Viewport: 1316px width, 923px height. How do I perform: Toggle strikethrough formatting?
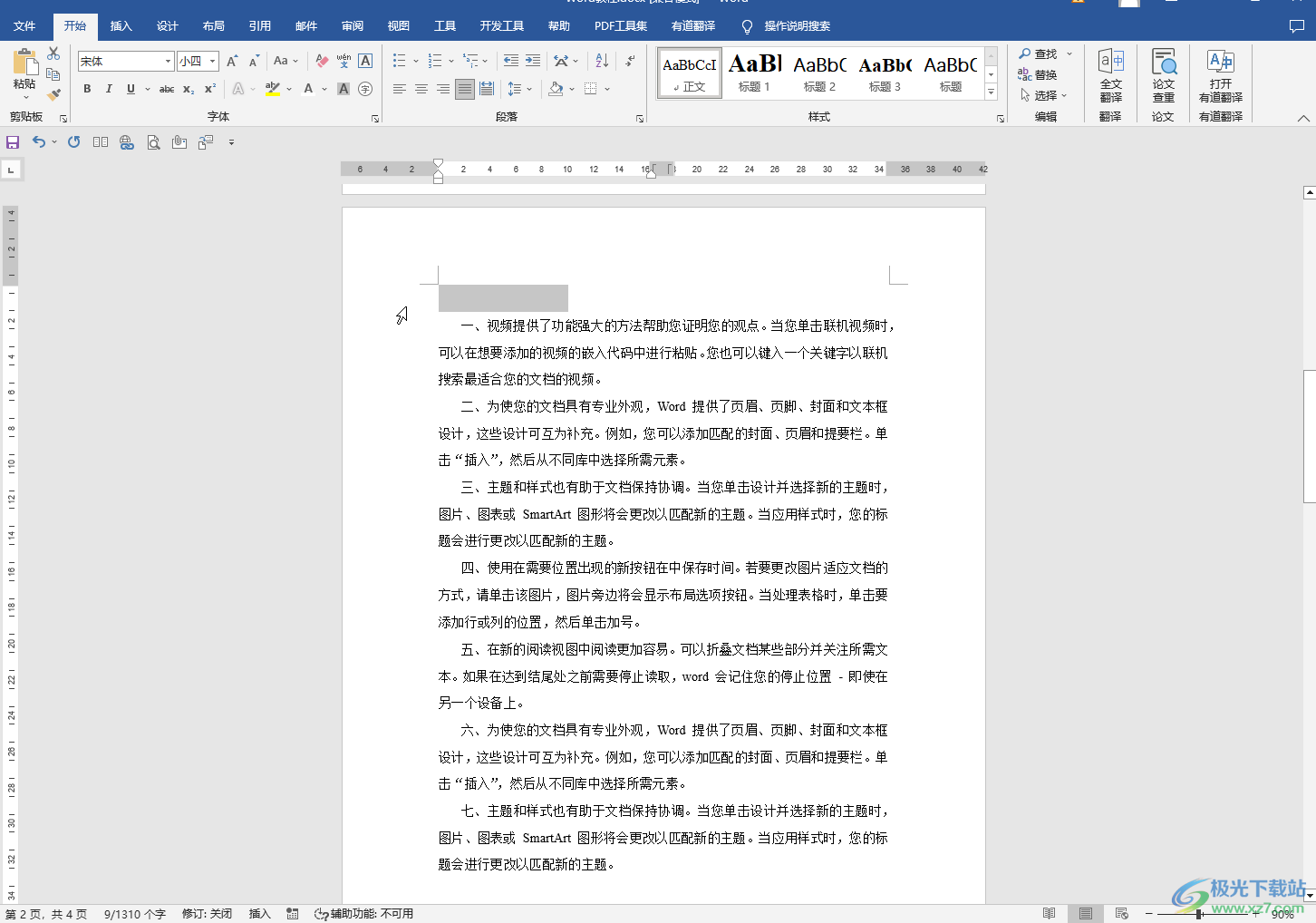(x=167, y=89)
